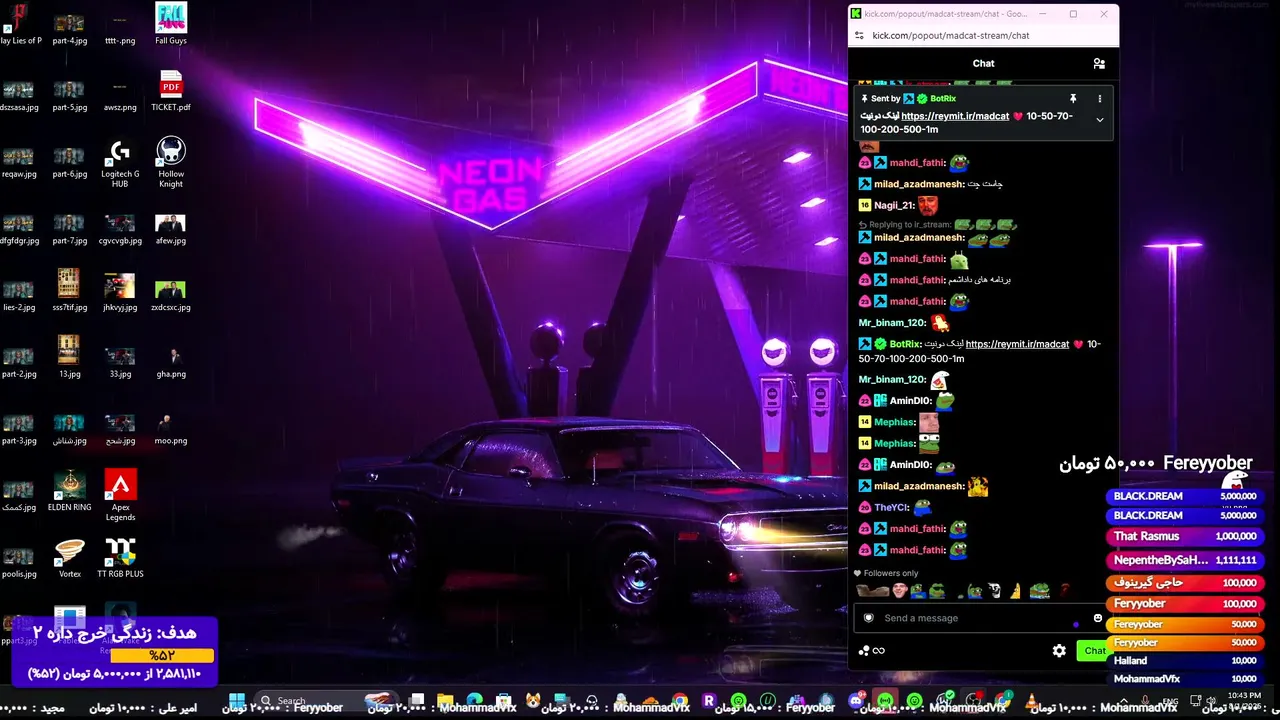Select the sss7tif.jpg desktop file
1280x720 pixels.
pos(69,291)
